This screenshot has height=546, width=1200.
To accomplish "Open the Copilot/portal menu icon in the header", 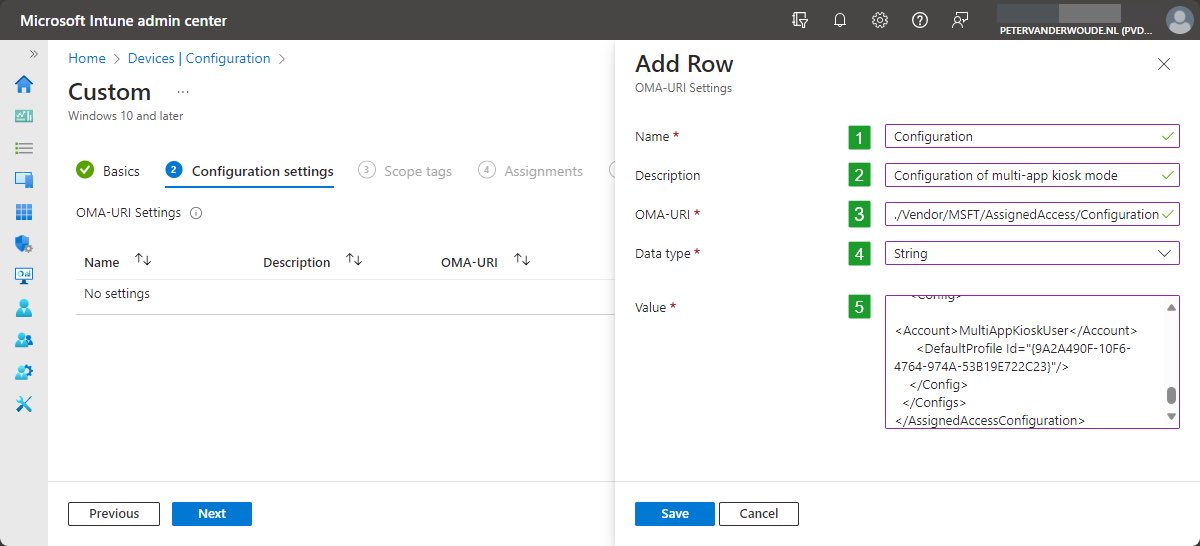I will 799,20.
